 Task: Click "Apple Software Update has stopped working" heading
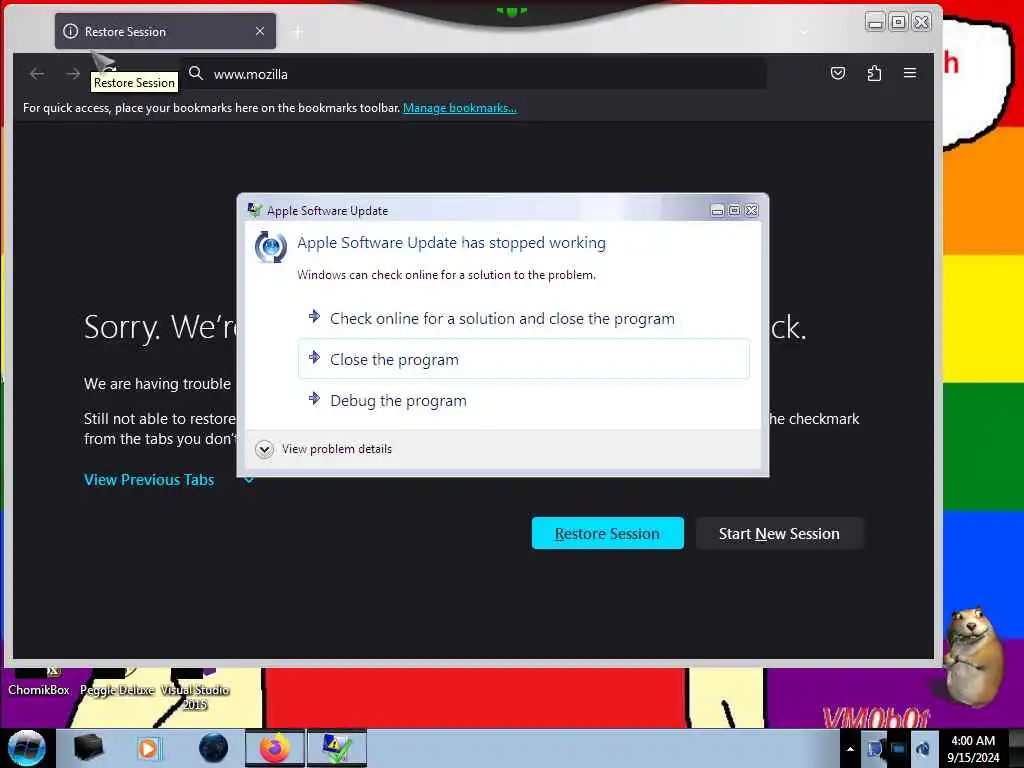[x=451, y=243]
